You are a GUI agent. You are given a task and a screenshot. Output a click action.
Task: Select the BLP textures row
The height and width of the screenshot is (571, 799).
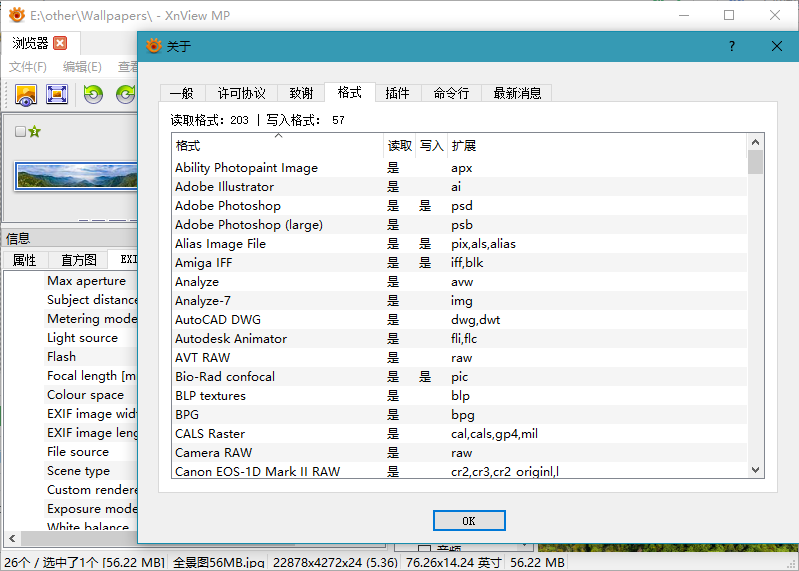point(459,396)
